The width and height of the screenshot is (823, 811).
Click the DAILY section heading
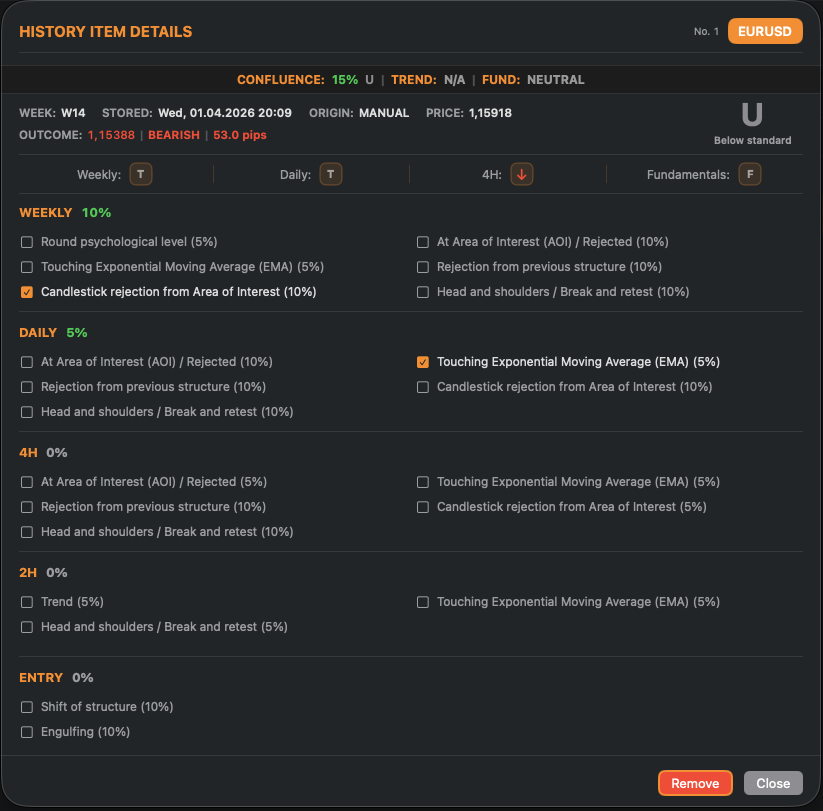pos(38,333)
